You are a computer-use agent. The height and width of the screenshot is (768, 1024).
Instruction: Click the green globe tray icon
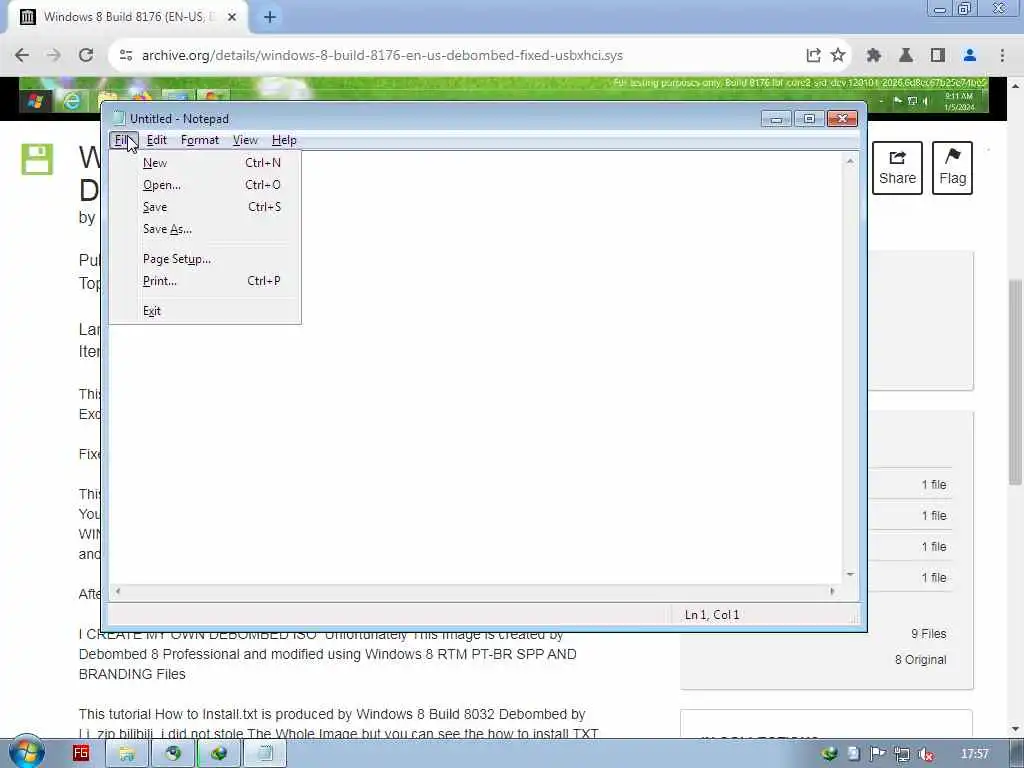coord(829,754)
